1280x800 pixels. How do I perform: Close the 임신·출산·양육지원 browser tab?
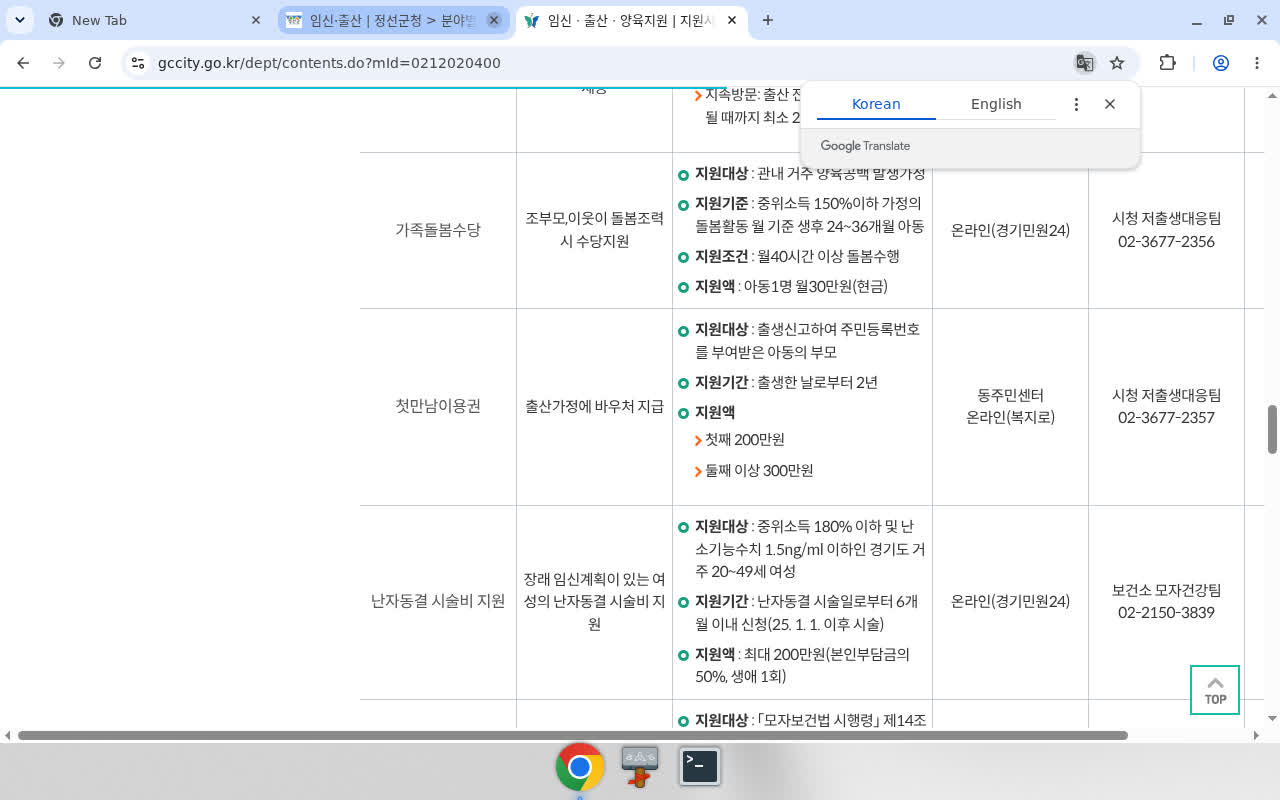pos(732,20)
